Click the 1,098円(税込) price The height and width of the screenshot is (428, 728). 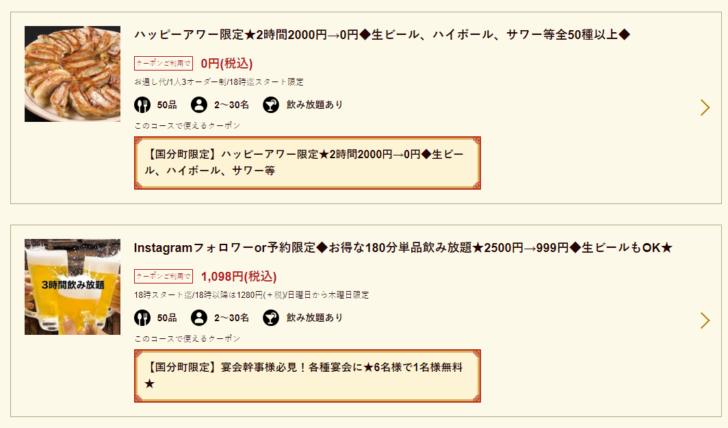(239, 277)
